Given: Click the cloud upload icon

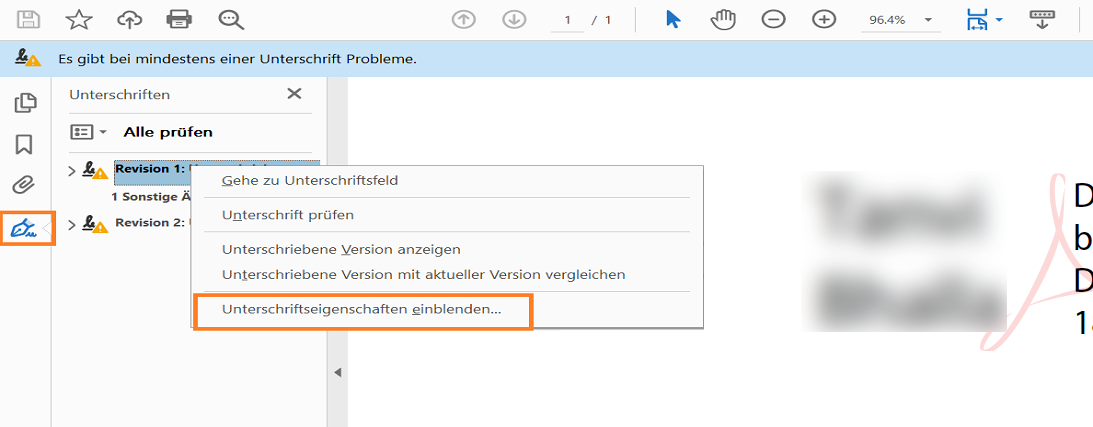Looking at the screenshot, I should click(129, 19).
